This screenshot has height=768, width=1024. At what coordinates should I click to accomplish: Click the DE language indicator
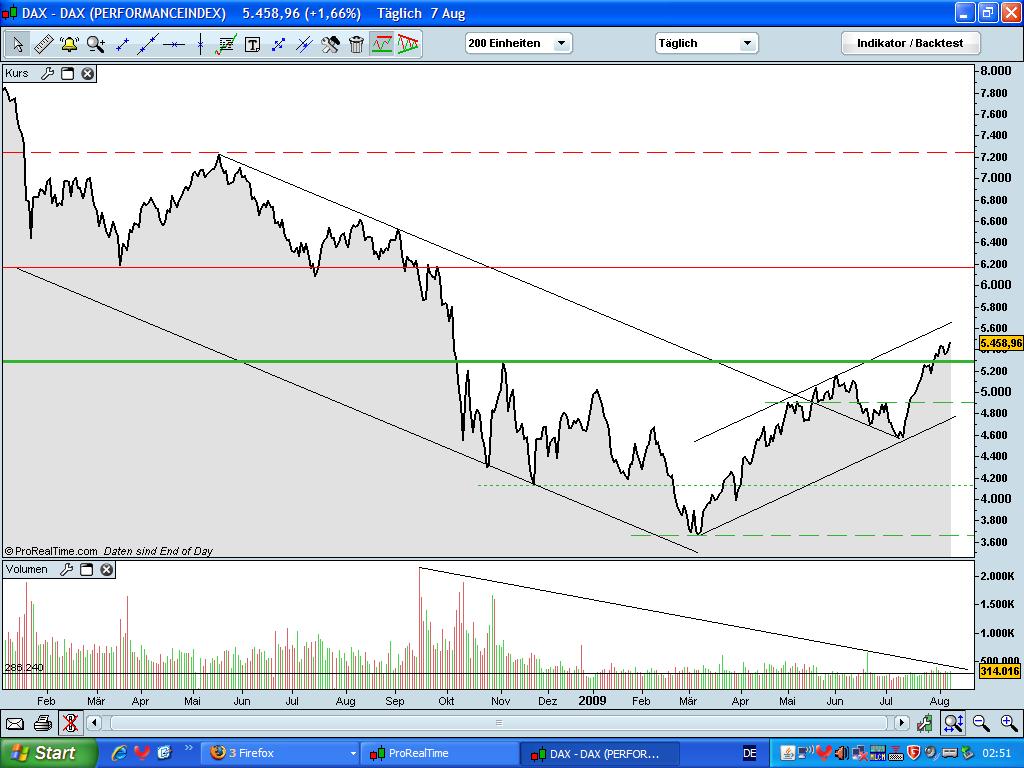point(750,753)
